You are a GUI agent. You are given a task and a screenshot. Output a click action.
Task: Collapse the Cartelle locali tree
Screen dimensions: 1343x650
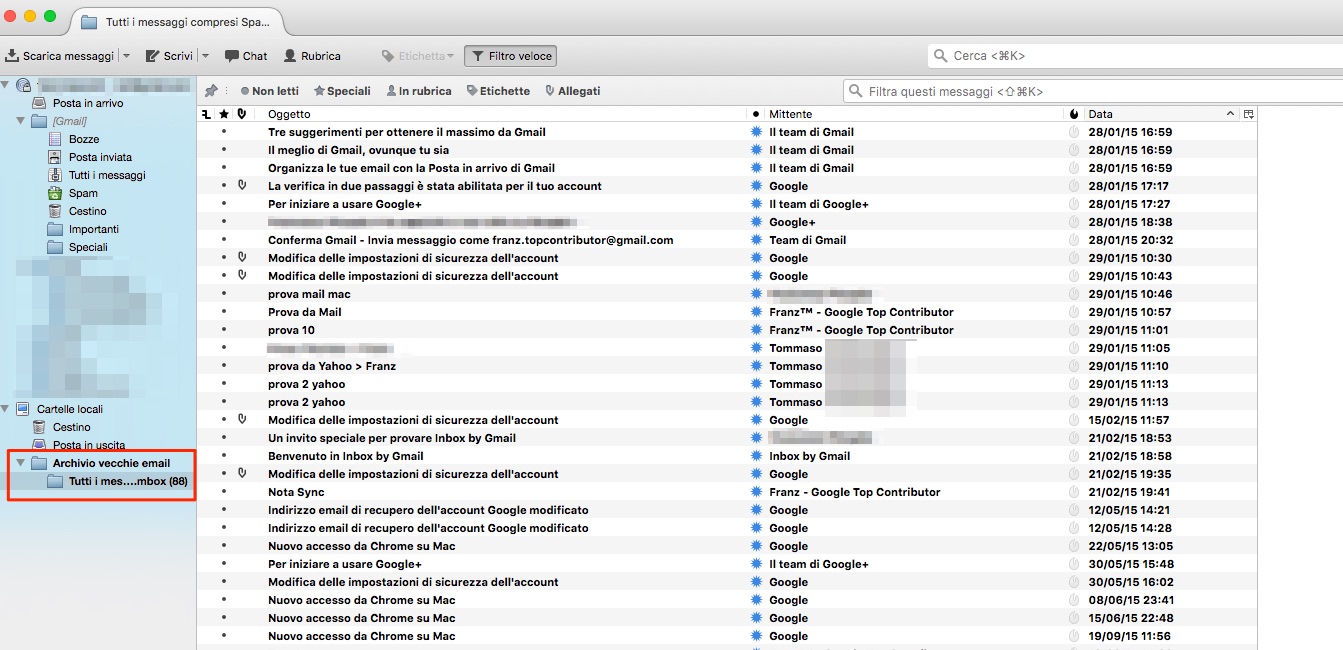pyautogui.click(x=6, y=409)
